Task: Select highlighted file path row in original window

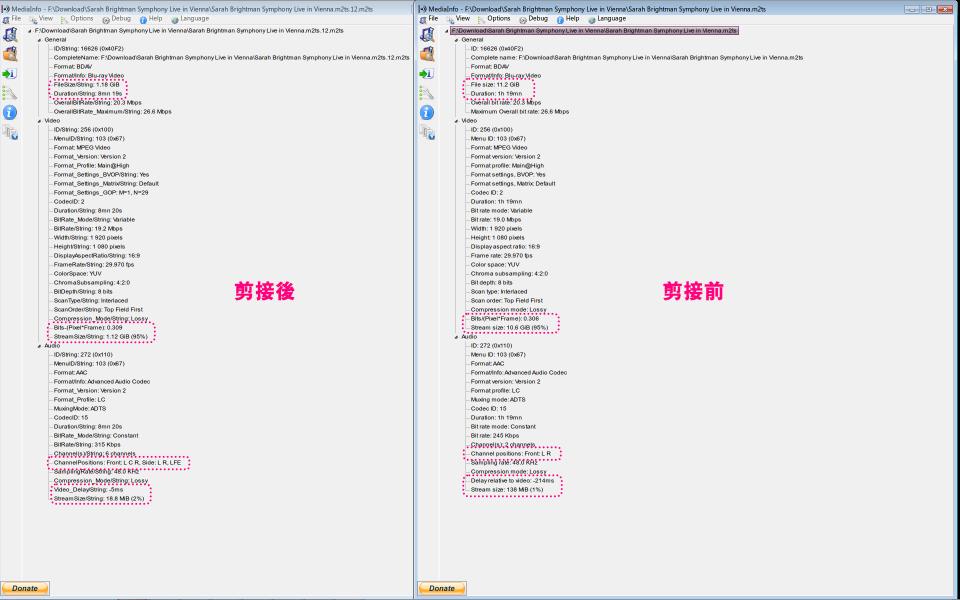Action: 594,31
